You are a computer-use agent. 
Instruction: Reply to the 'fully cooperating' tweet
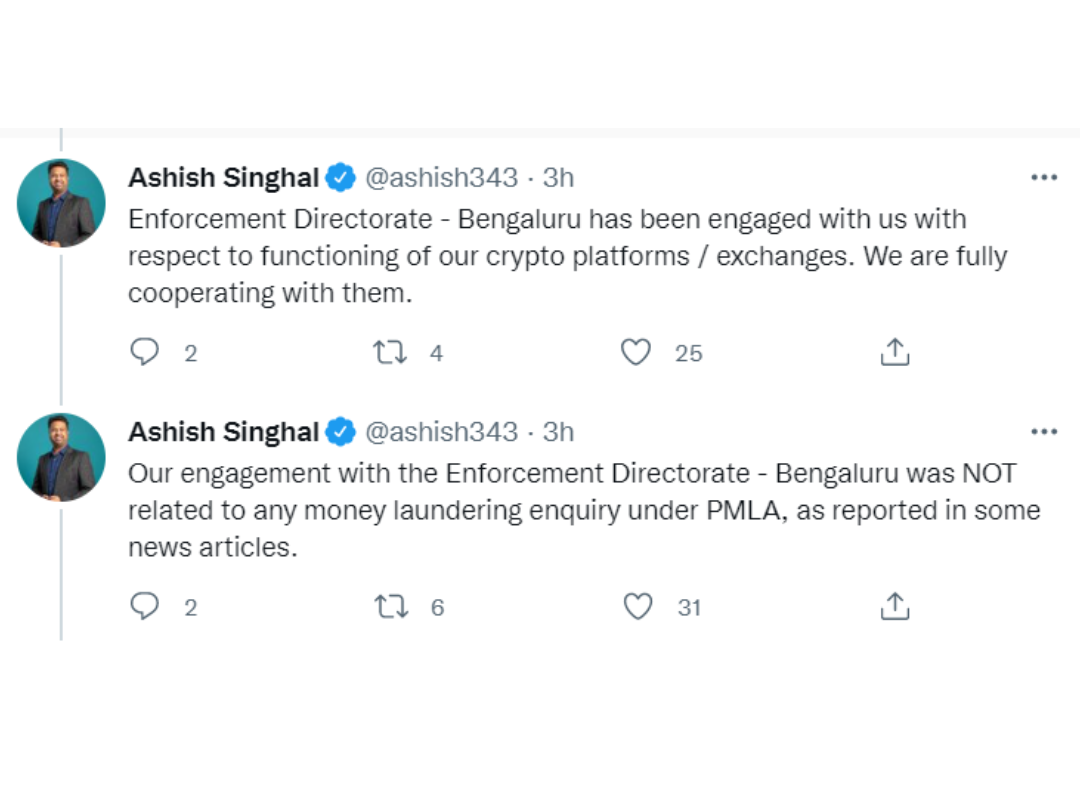146,352
